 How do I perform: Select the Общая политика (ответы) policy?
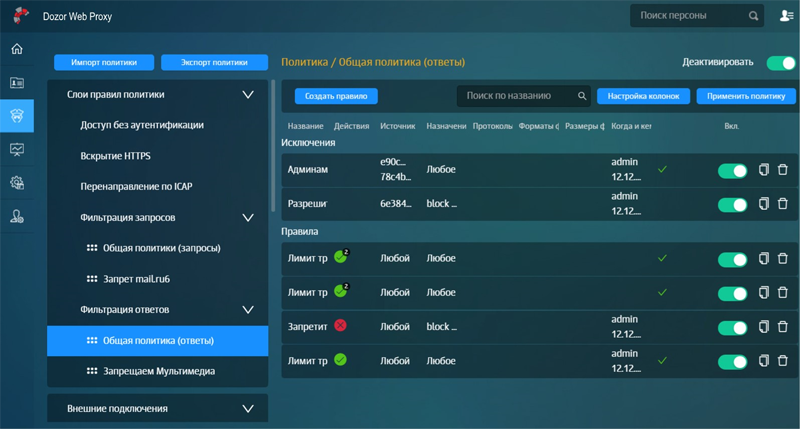coord(158,340)
